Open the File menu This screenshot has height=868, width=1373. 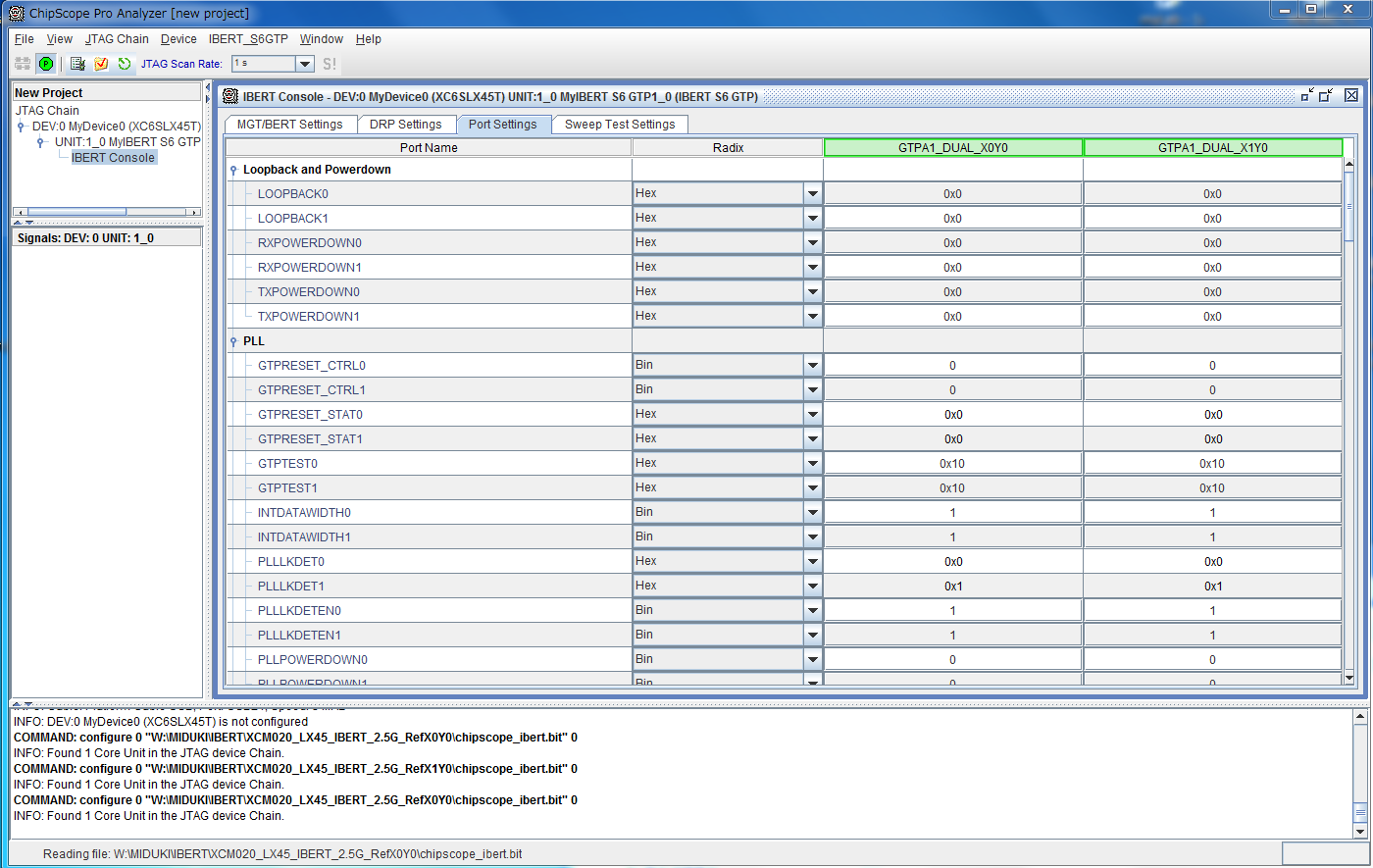coord(25,39)
